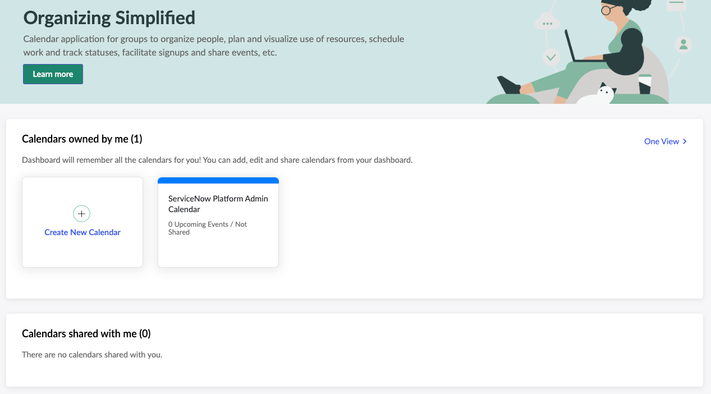This screenshot has width=711, height=394.
Task: Click the chevron arrow beside One View
Action: pos(684,141)
